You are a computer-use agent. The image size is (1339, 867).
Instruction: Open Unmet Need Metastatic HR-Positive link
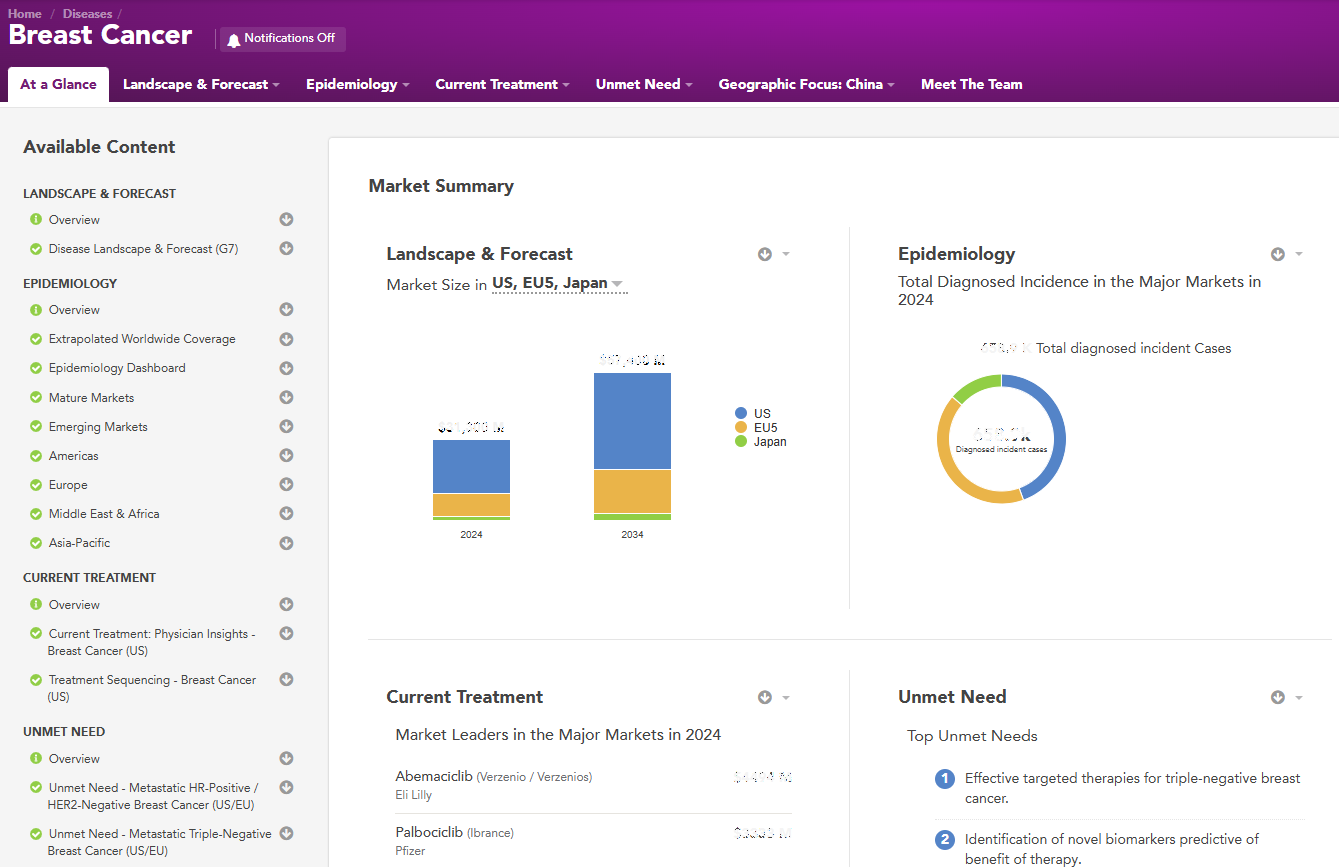[153, 796]
